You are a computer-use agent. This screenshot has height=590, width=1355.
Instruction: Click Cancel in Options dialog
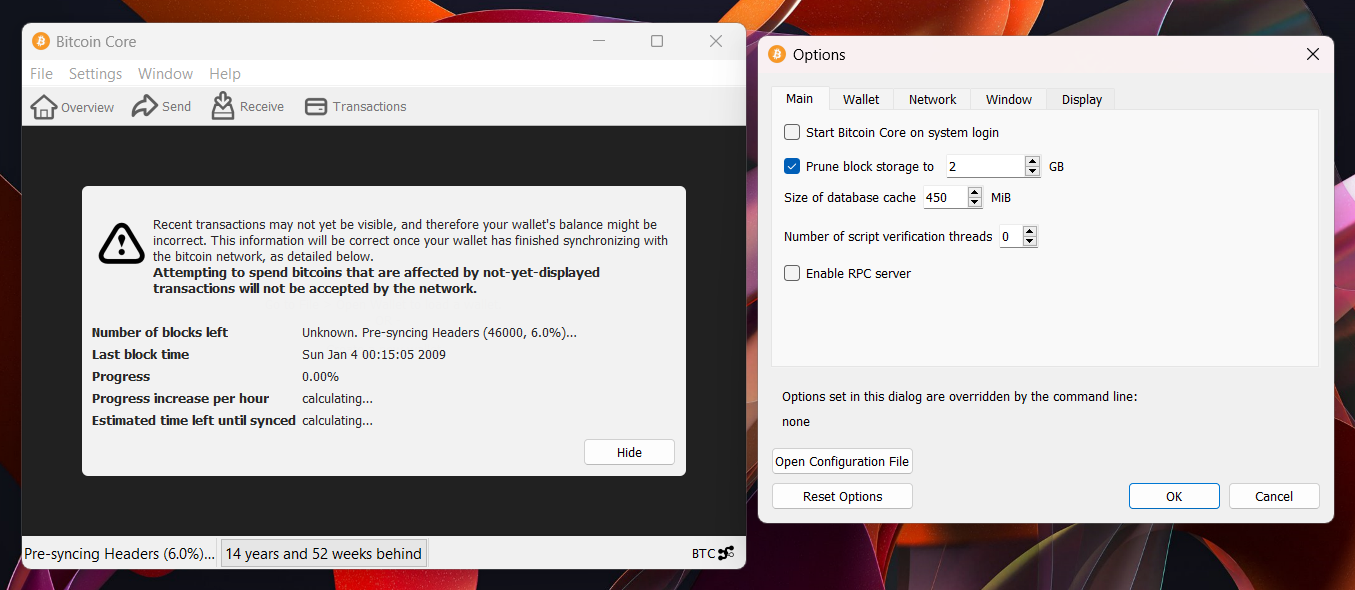[x=1274, y=496]
